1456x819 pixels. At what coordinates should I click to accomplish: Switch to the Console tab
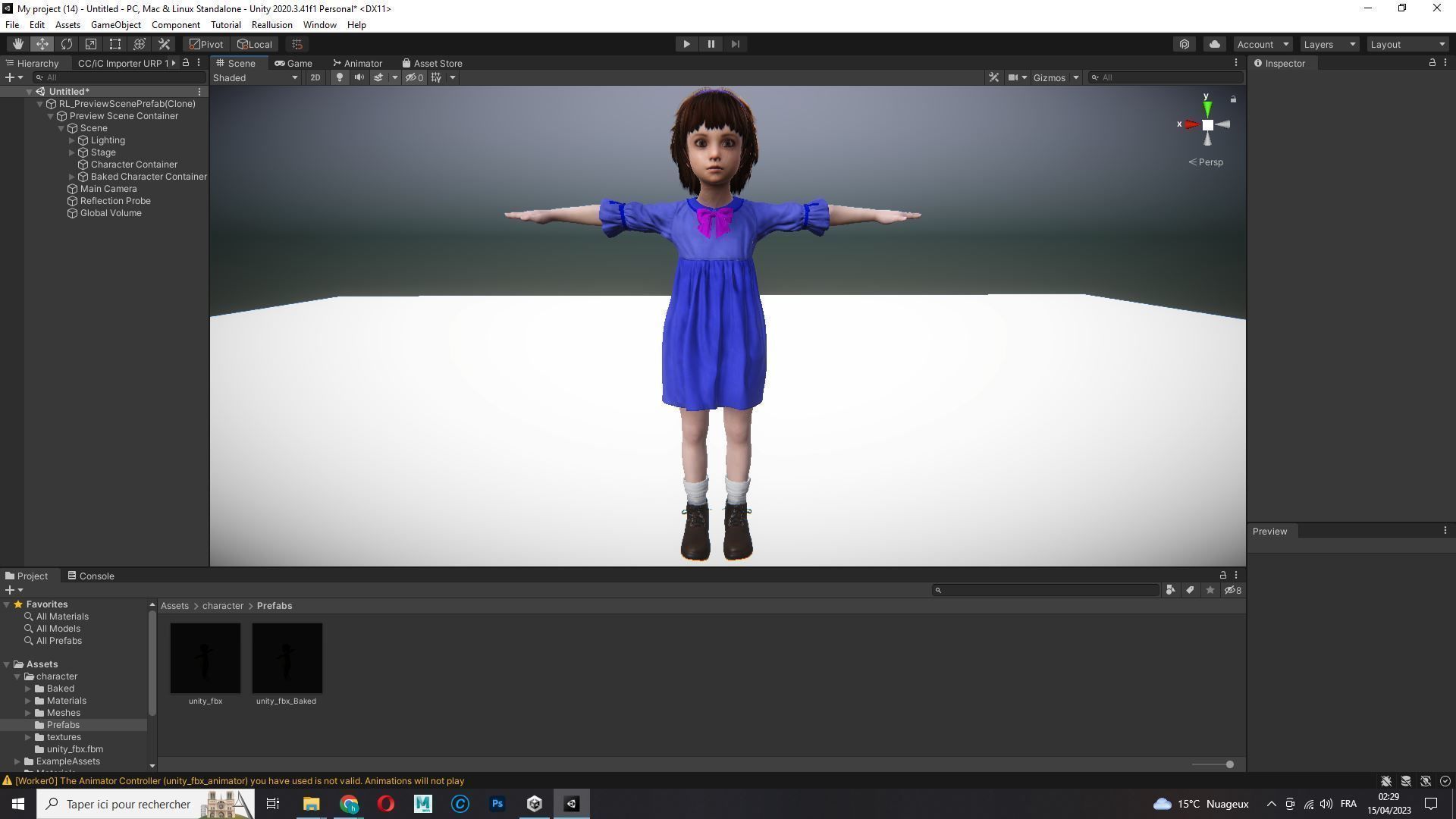(x=91, y=576)
